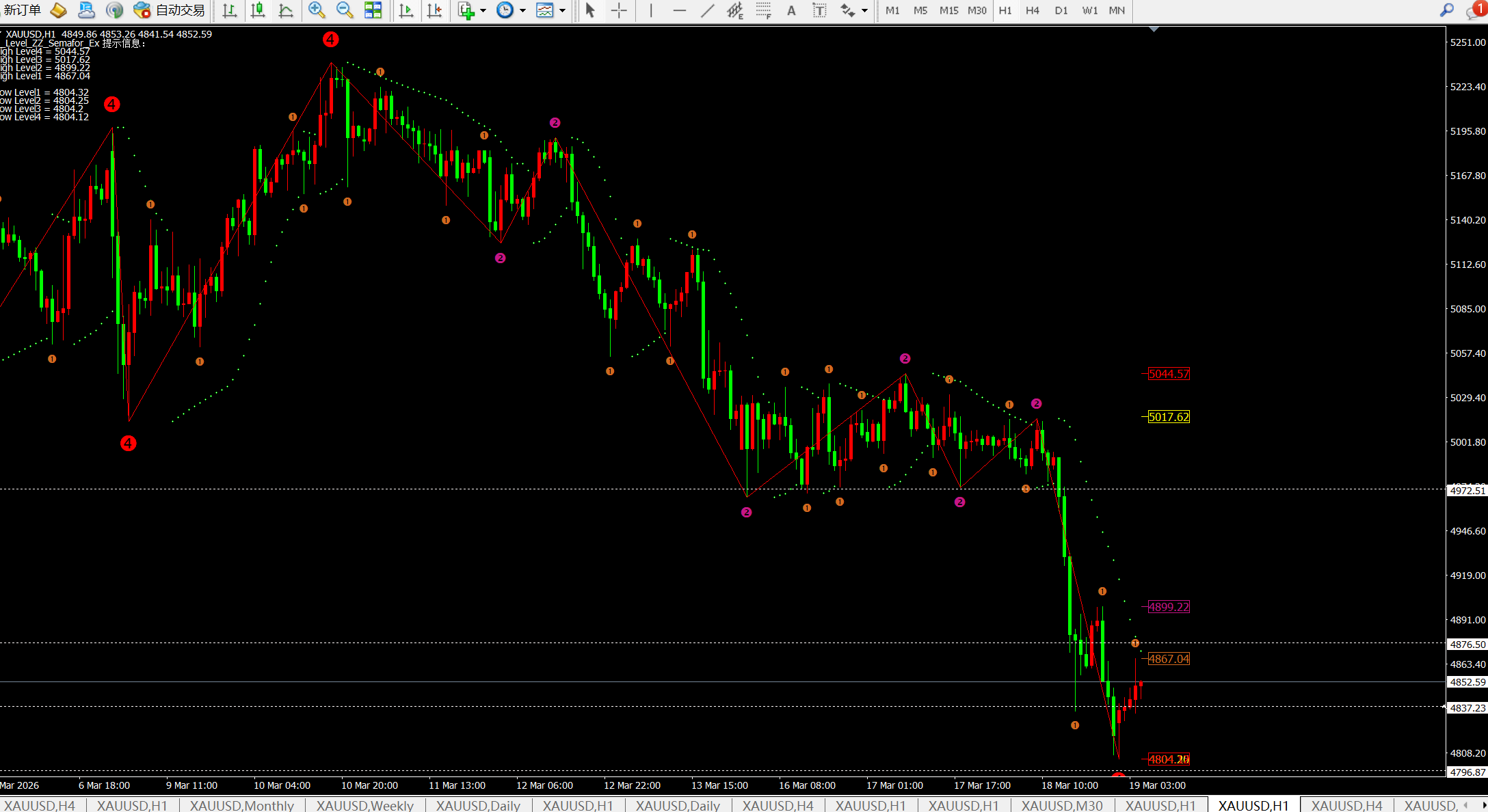The width and height of the screenshot is (1488, 812).
Task: Click the zoom in magnifier icon
Action: pos(316,10)
